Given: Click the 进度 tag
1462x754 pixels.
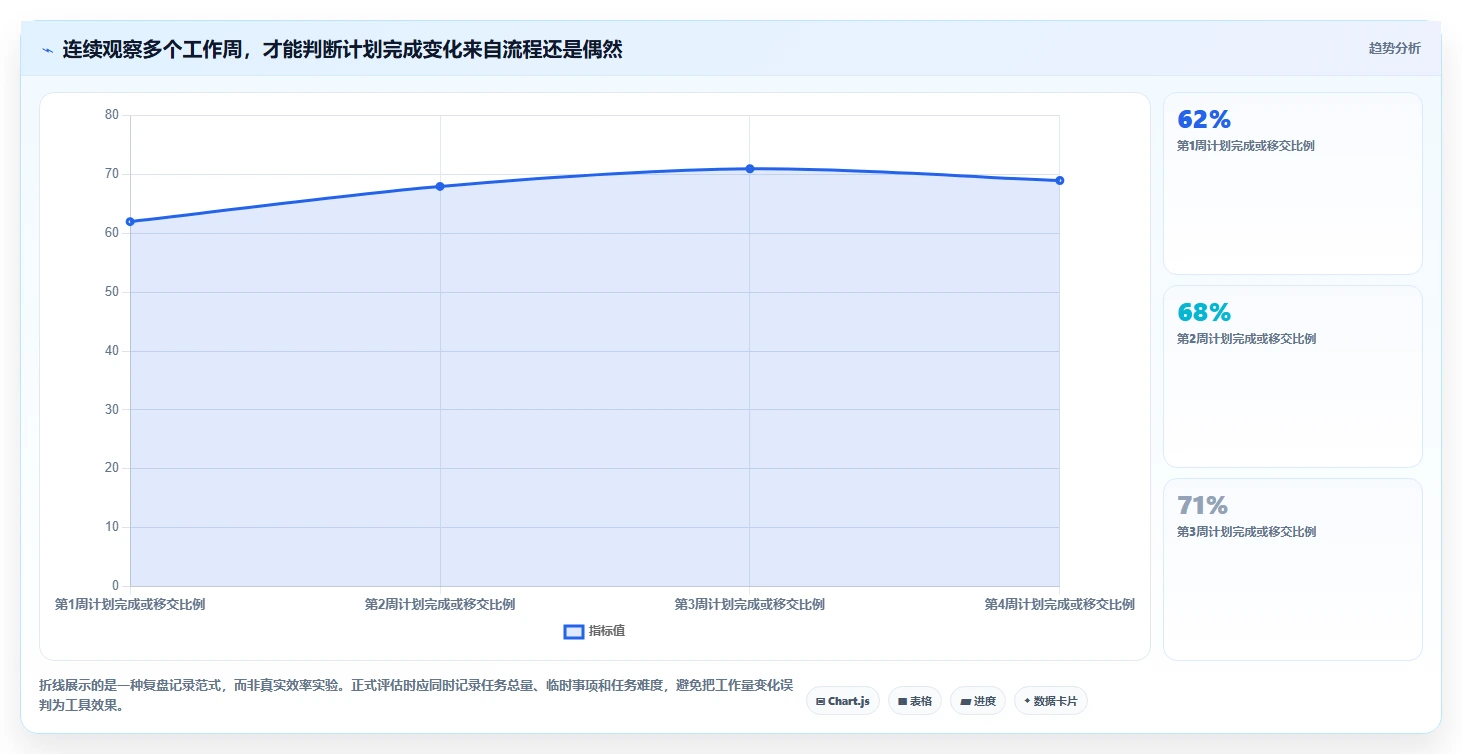Looking at the screenshot, I should (x=978, y=701).
